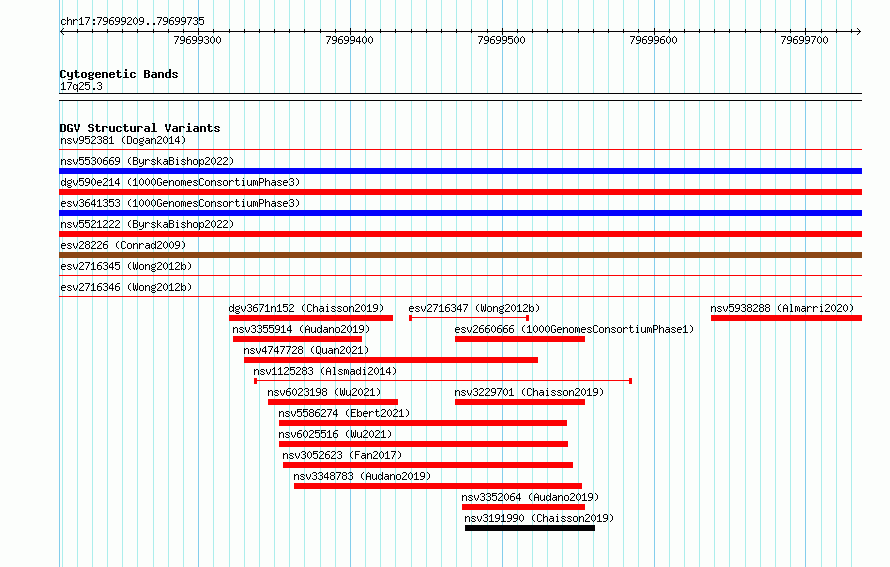Screen dimensions: 890x567
Task: Select the dgv3671n152 Chaisson2019 red bar
Action: 311,318
